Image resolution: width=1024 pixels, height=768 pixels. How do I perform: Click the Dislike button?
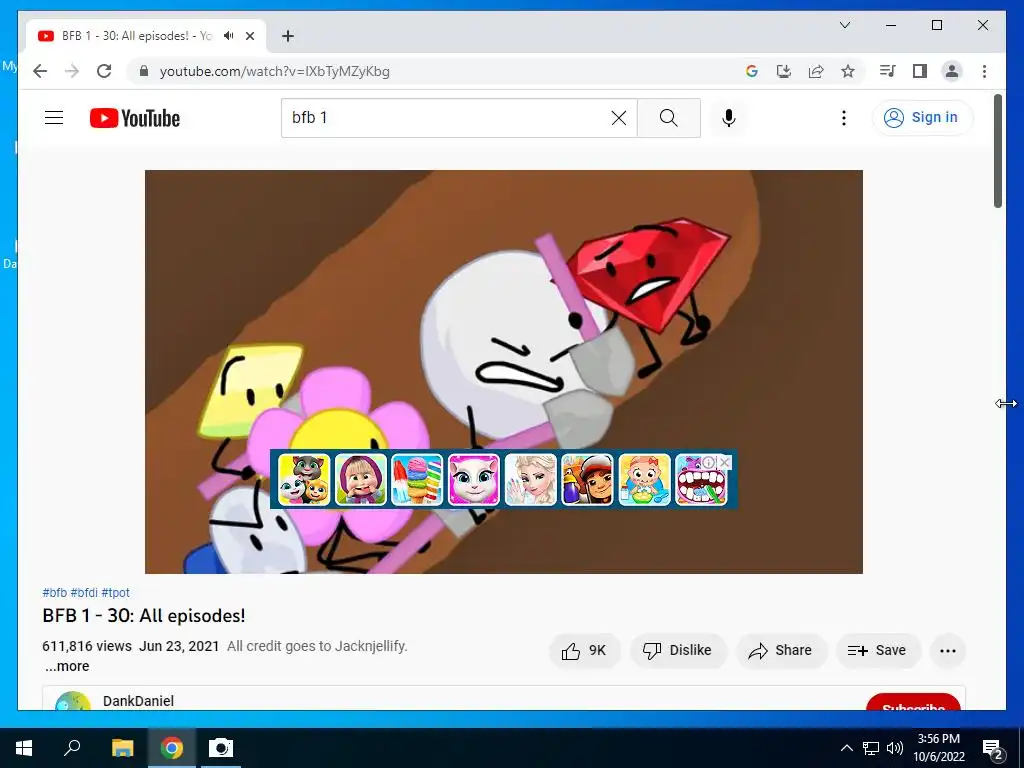pyautogui.click(x=678, y=650)
